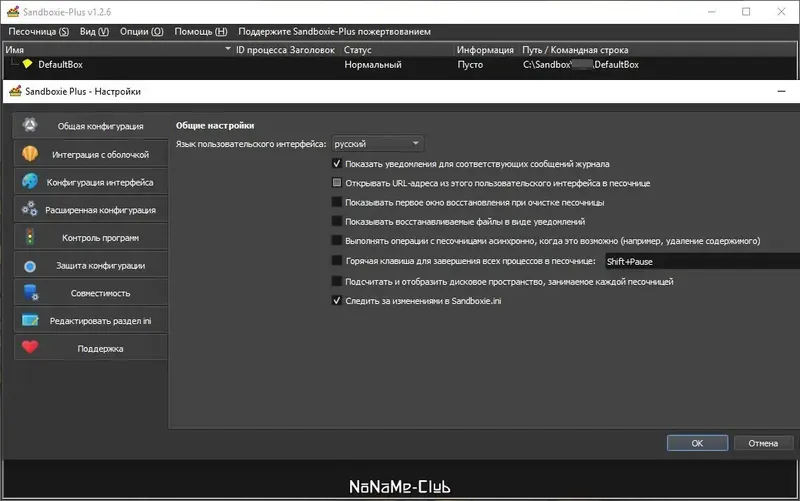The width and height of the screenshot is (800, 501).
Task: Click the Заголовок column header
Action: coord(312,49)
